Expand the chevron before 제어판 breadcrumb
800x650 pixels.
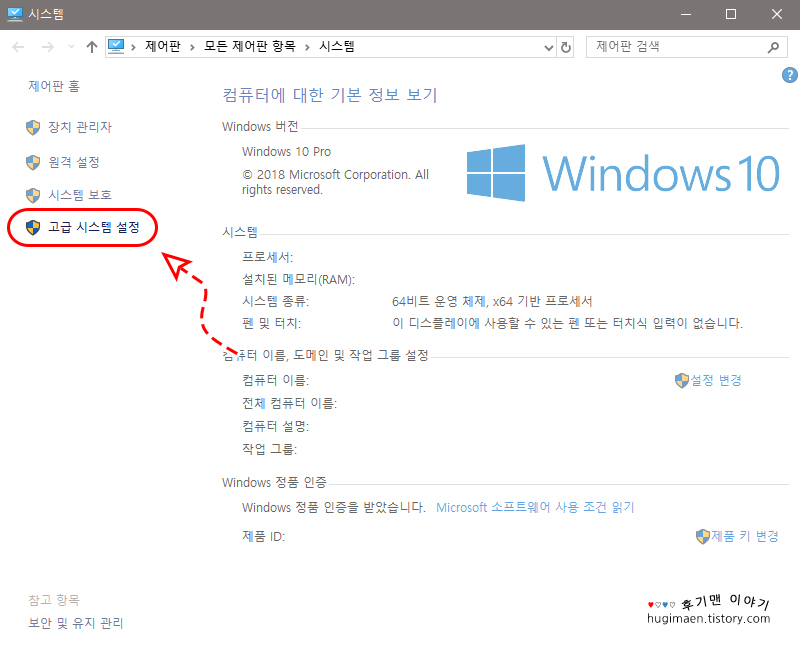[x=133, y=47]
